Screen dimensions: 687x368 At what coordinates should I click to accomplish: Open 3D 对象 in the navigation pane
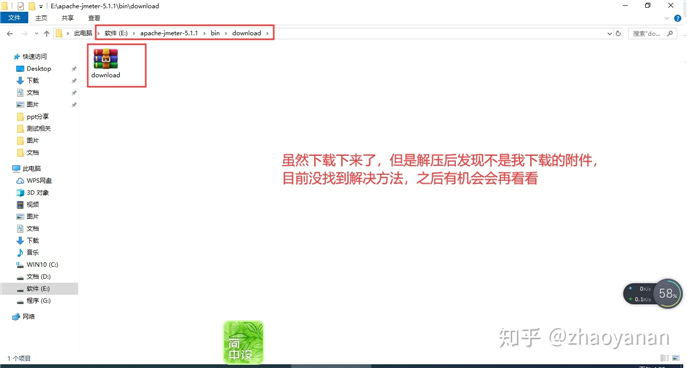click(38, 192)
